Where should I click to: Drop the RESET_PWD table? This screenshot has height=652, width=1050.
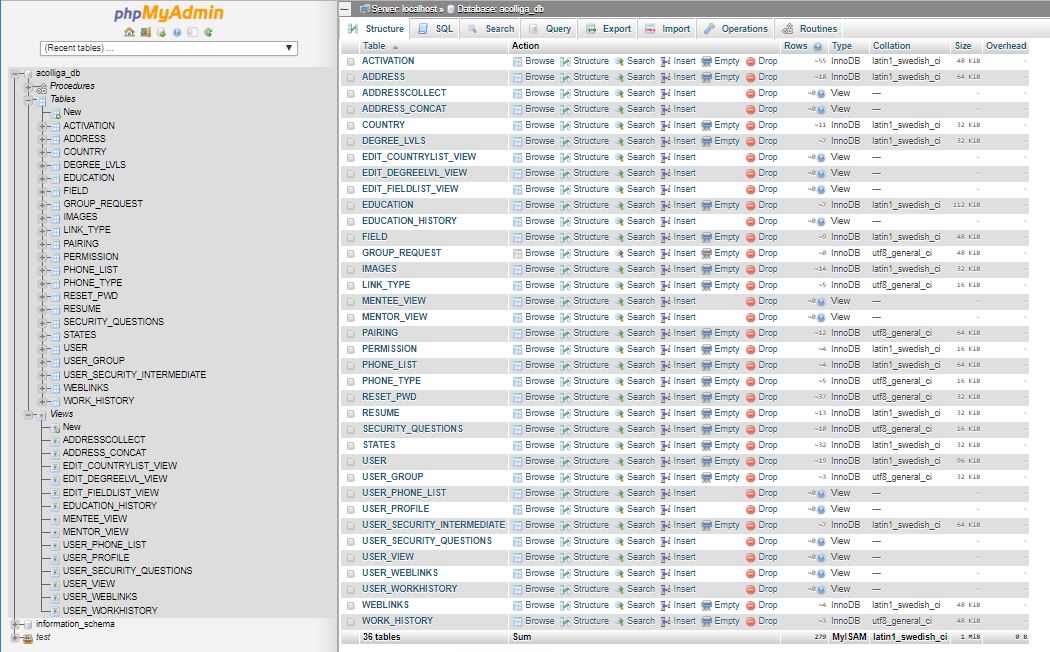click(767, 396)
